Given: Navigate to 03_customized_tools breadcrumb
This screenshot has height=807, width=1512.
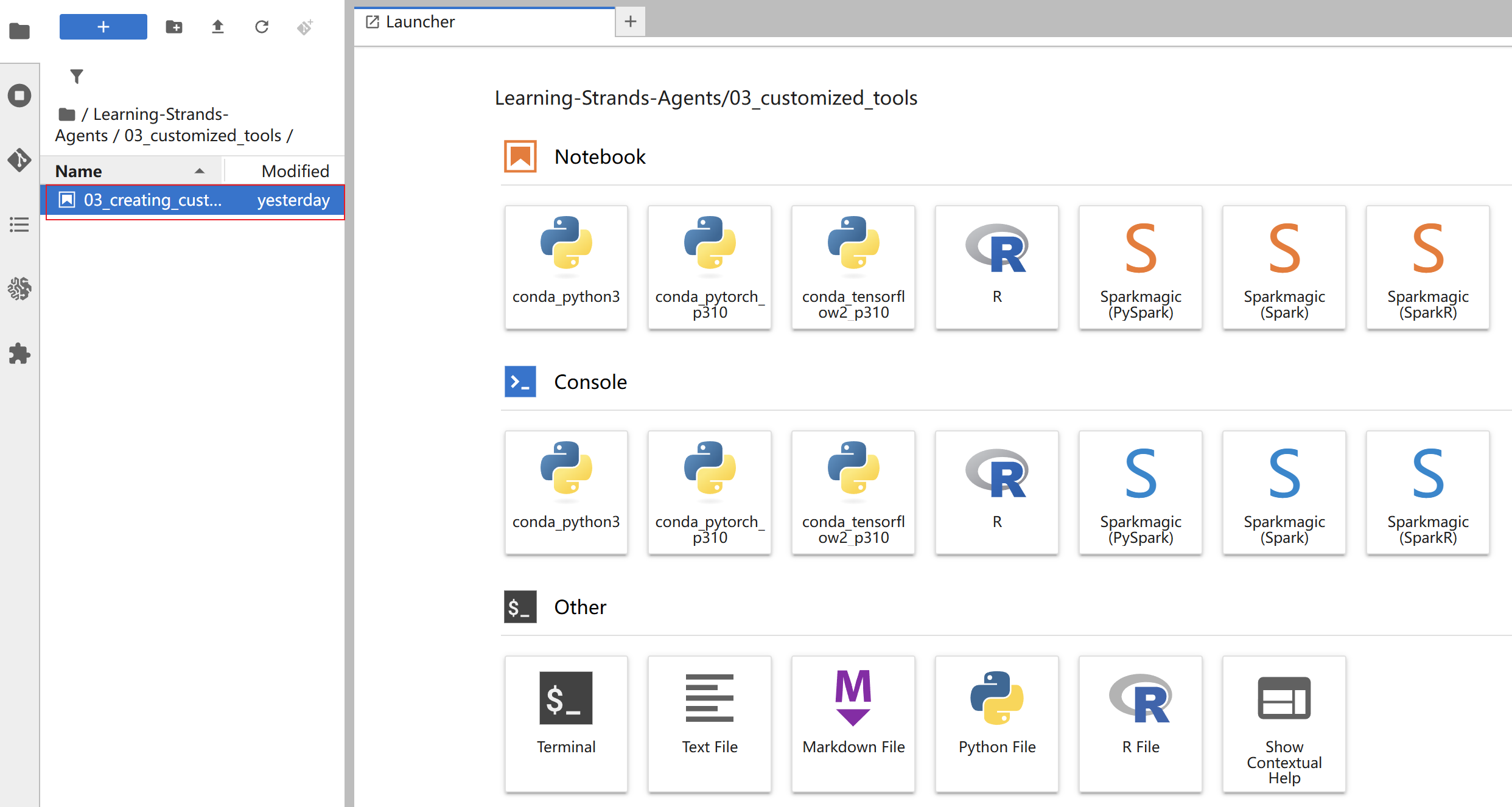Looking at the screenshot, I should pos(203,135).
